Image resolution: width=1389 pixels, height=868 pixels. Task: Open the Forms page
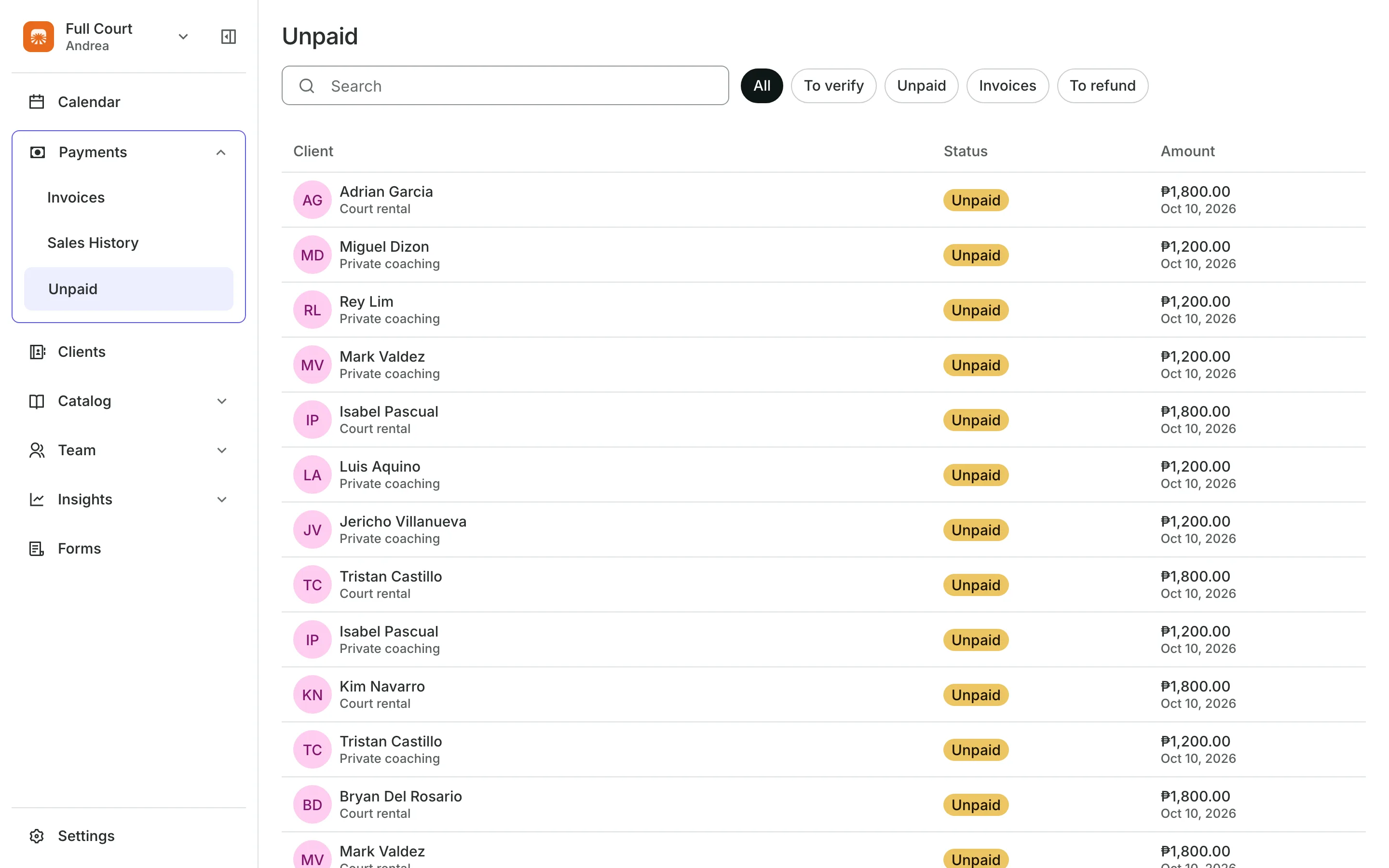coord(129,549)
